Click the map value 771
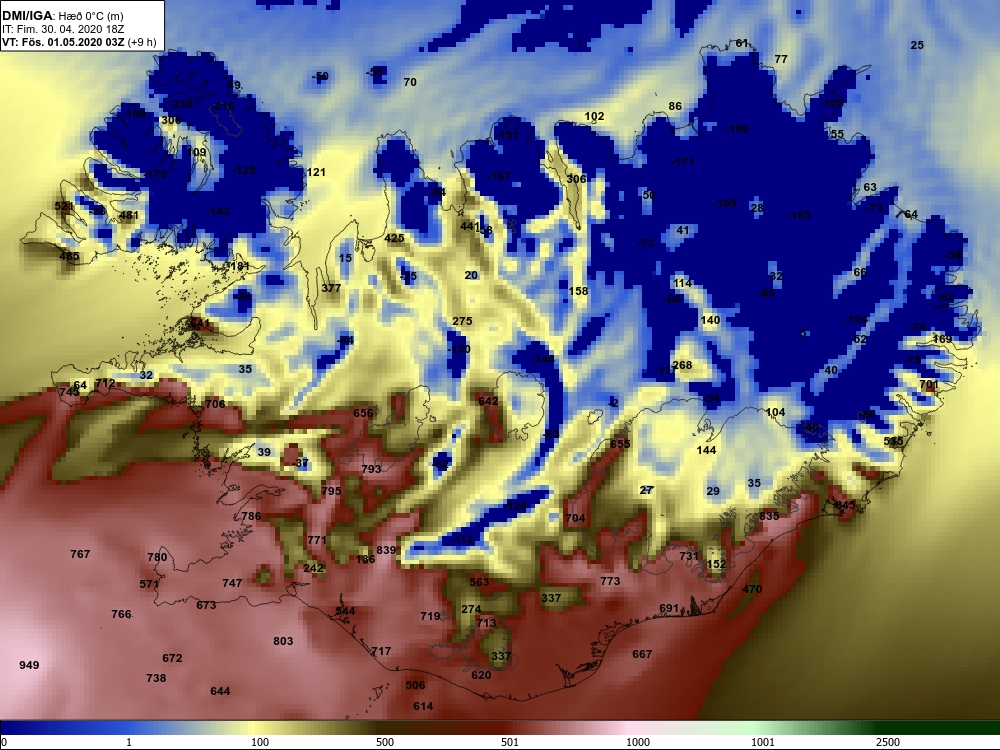1000x750 pixels. pos(317,540)
